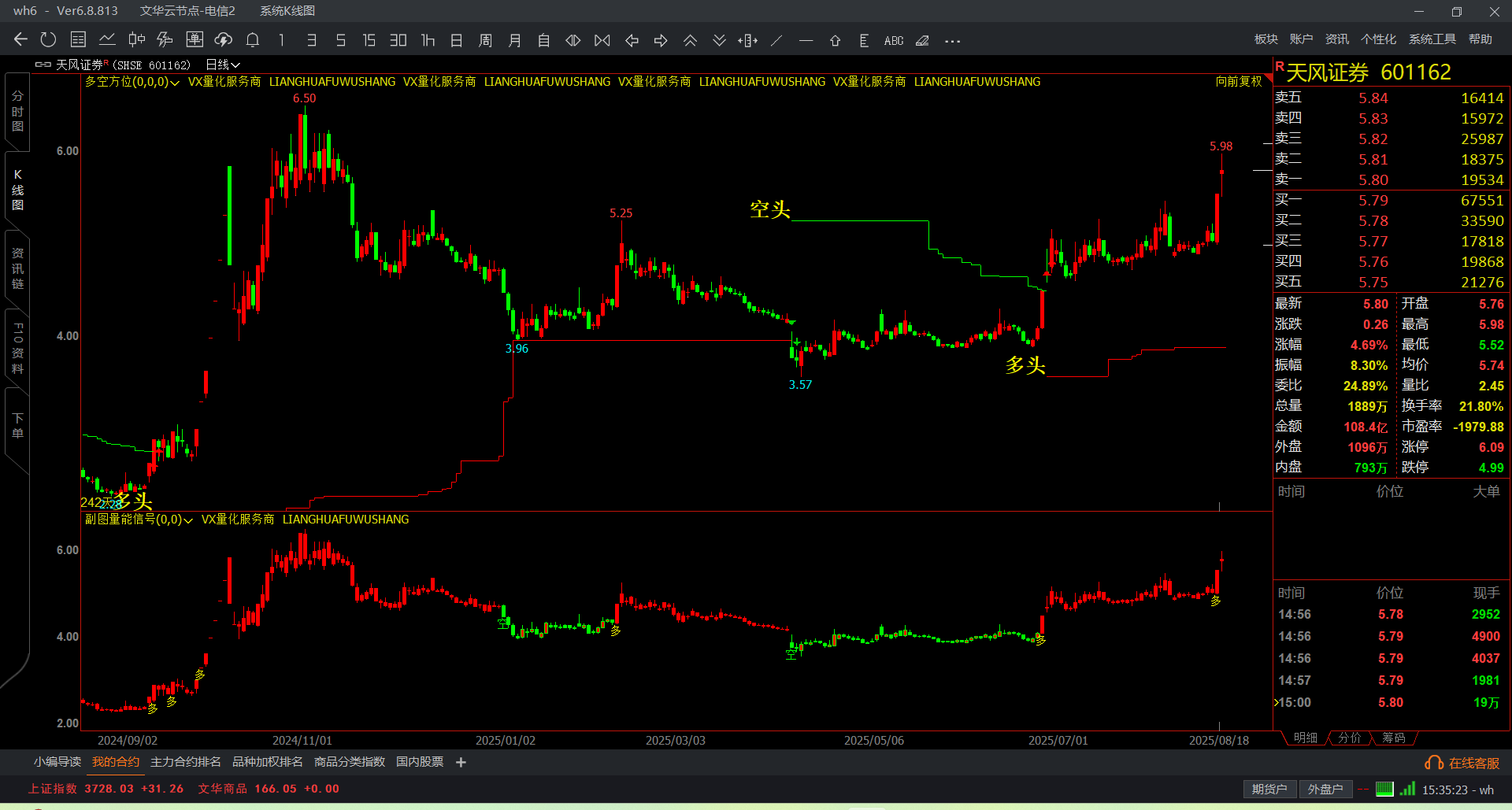Open the quote list icon
Image resolution: width=1512 pixels, height=810 pixels.
click(78, 40)
